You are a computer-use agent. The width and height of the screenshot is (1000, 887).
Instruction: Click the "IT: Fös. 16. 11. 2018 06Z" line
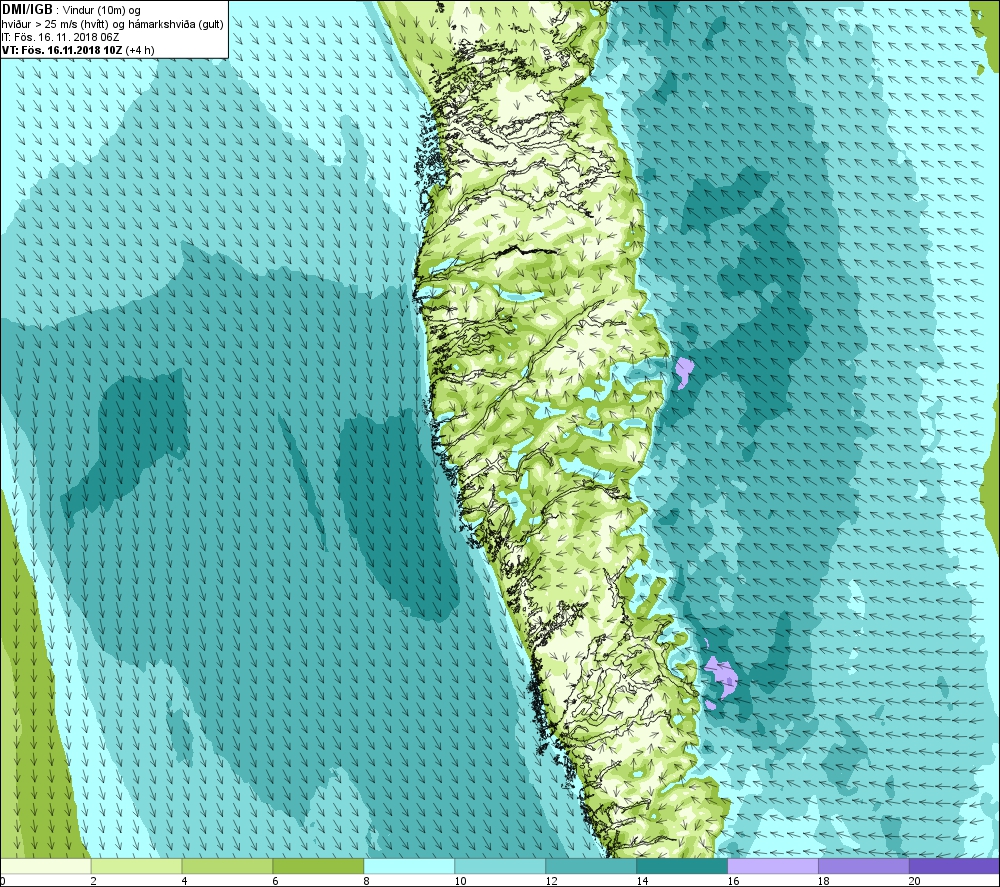60,37
